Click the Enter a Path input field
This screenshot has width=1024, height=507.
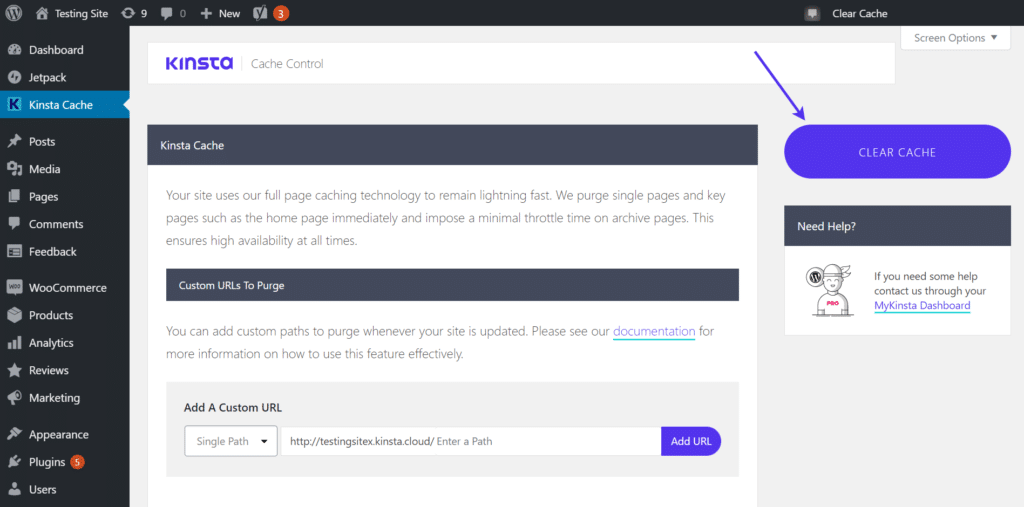coord(547,441)
